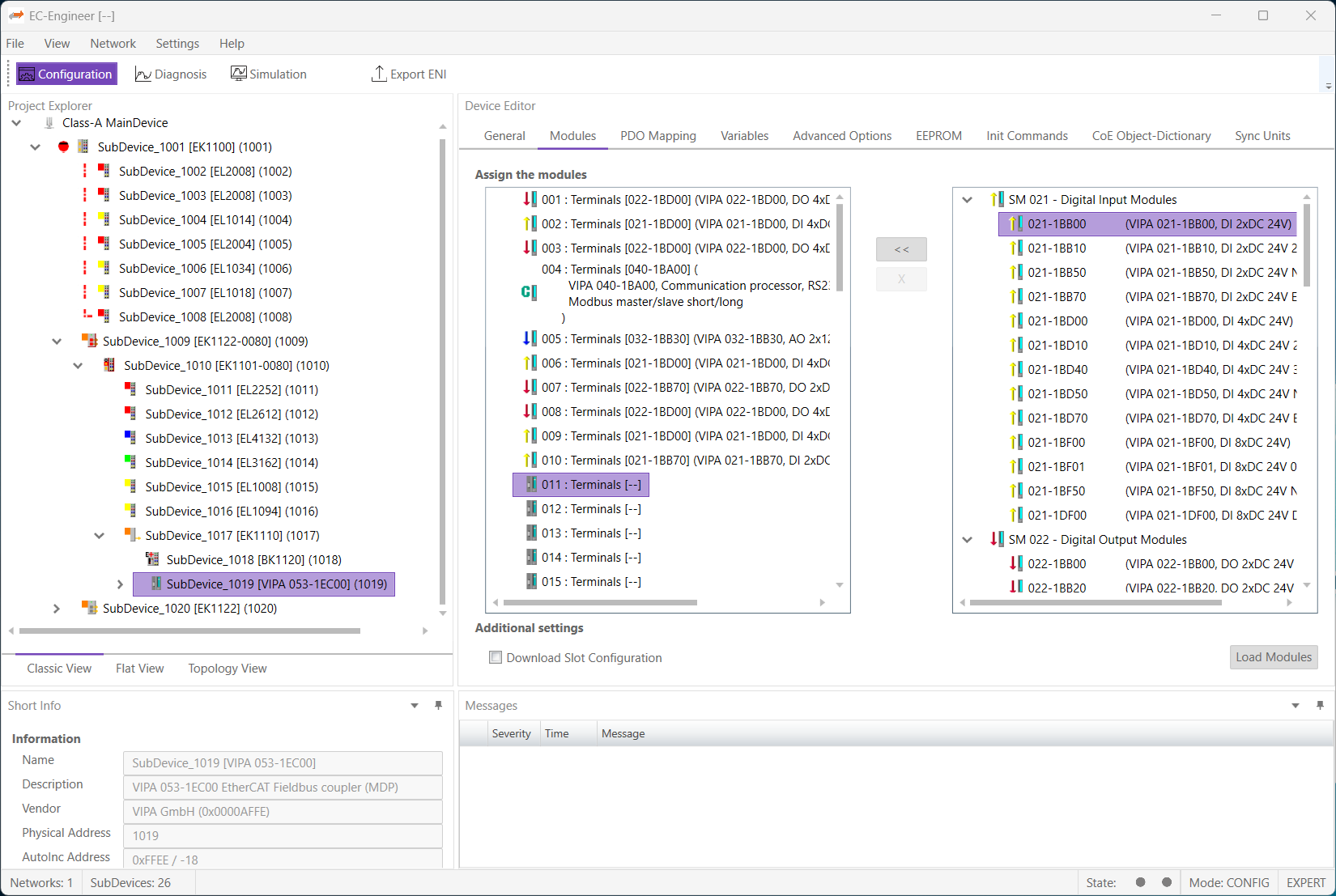Collapse the Class-A MainDevice node
This screenshot has height=896, width=1336.
click(16, 122)
